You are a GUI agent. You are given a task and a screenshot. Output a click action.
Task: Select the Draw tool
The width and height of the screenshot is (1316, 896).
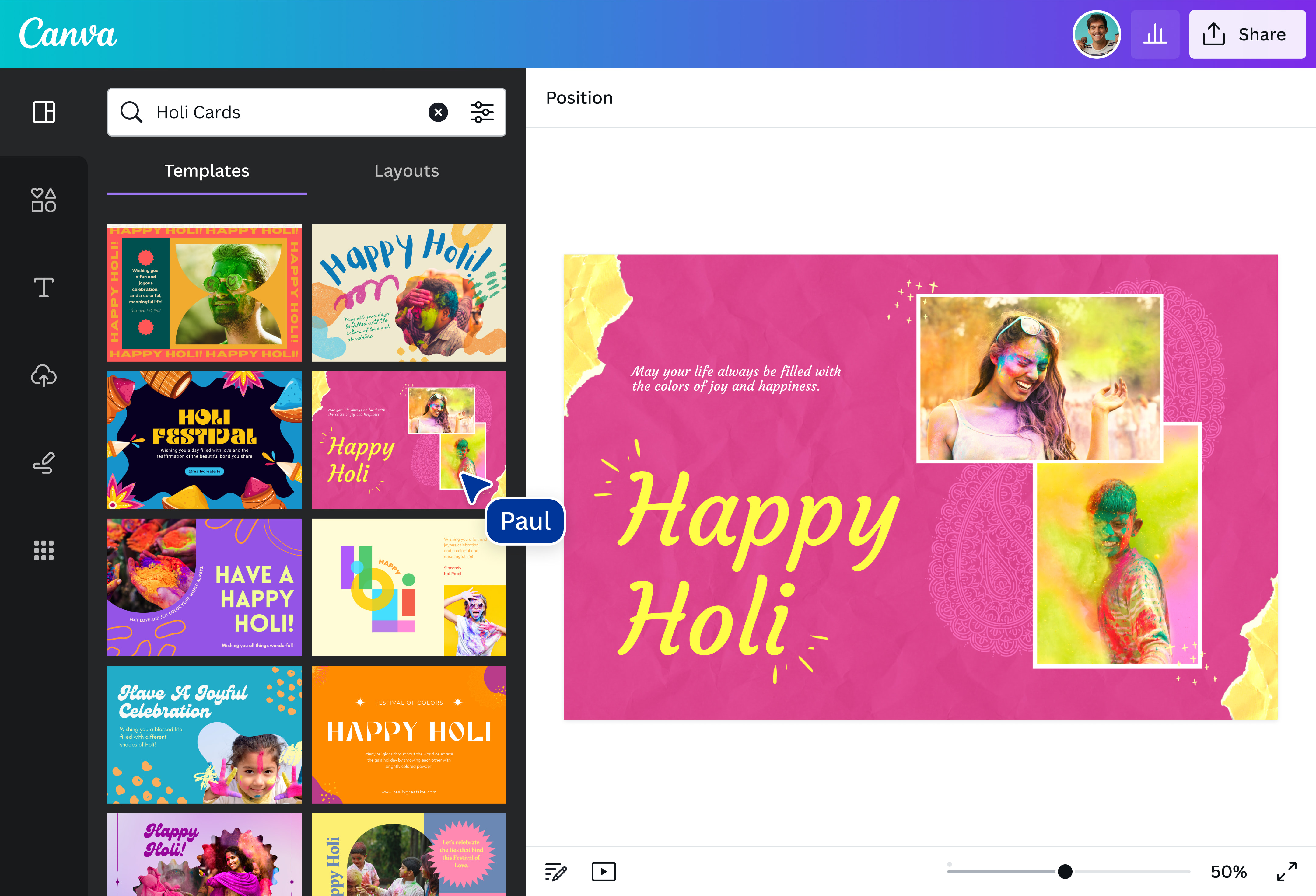44,463
